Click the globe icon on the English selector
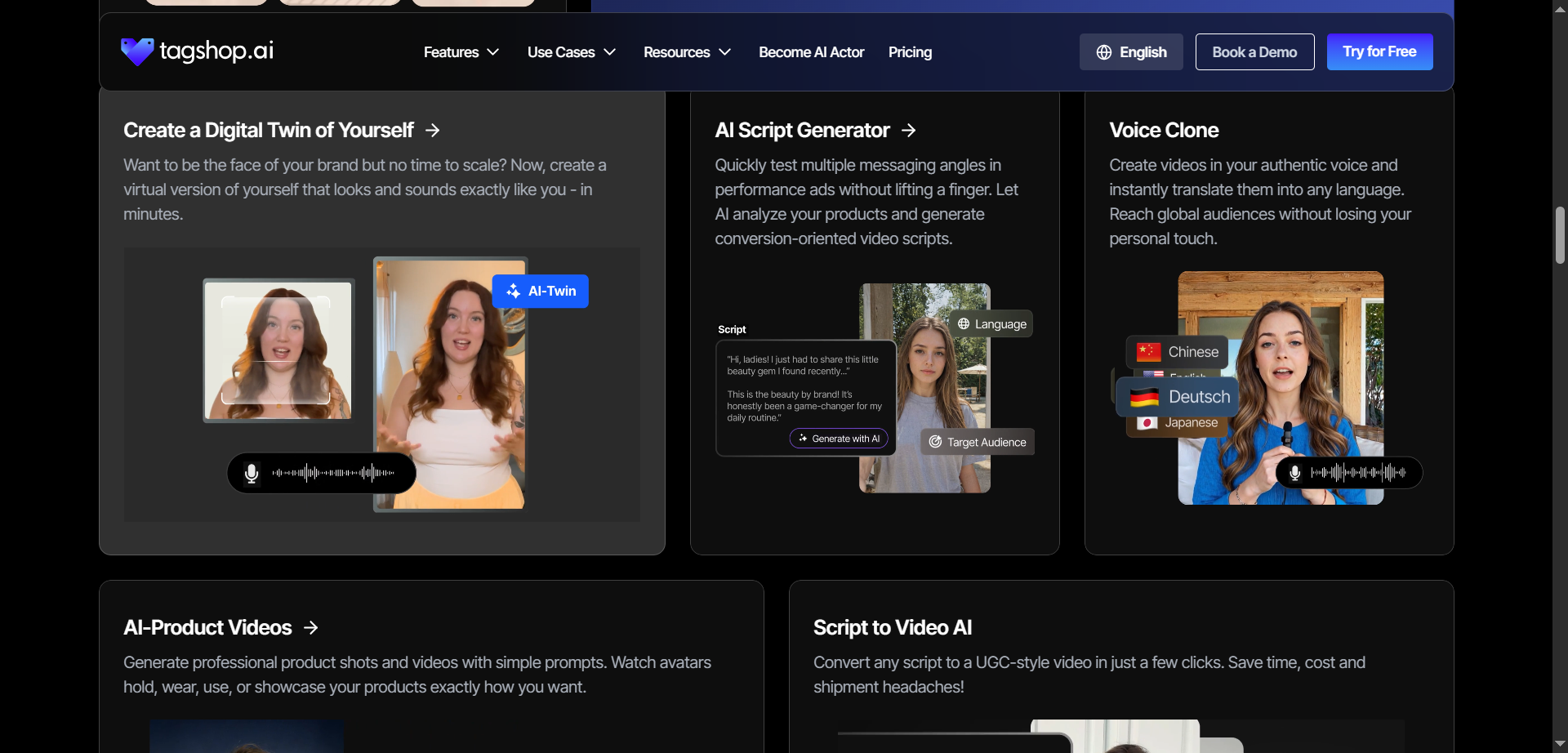 (x=1104, y=51)
